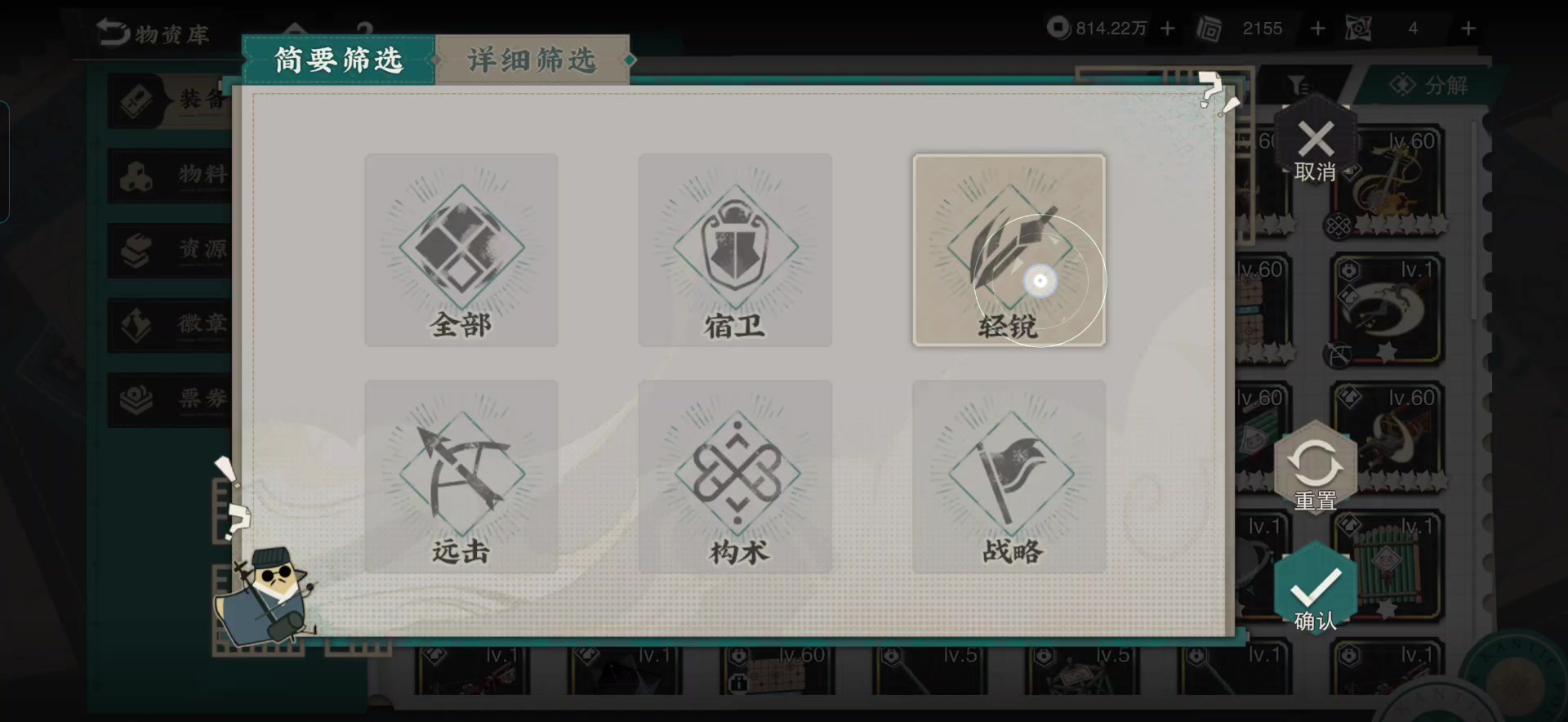Choose the 战略 flag filter
The height and width of the screenshot is (722, 1568).
click(x=1009, y=476)
